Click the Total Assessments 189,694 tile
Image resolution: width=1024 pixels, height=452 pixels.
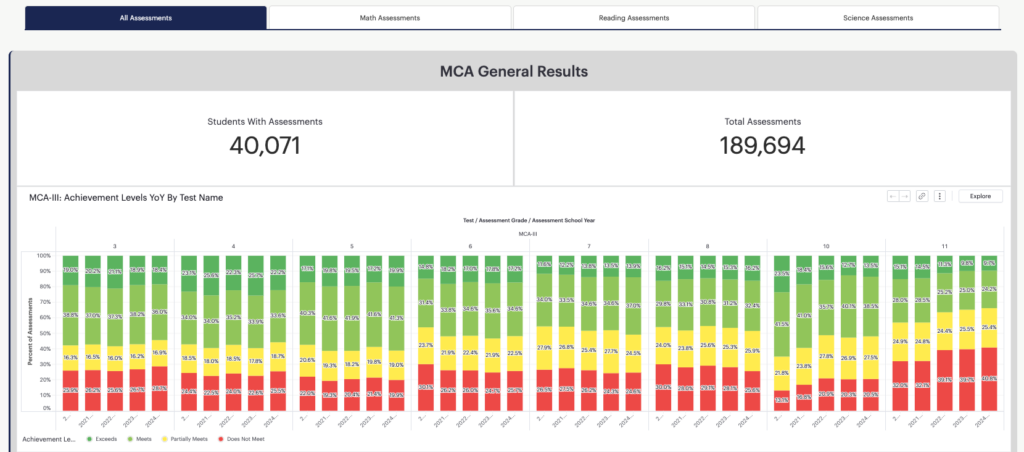point(762,138)
